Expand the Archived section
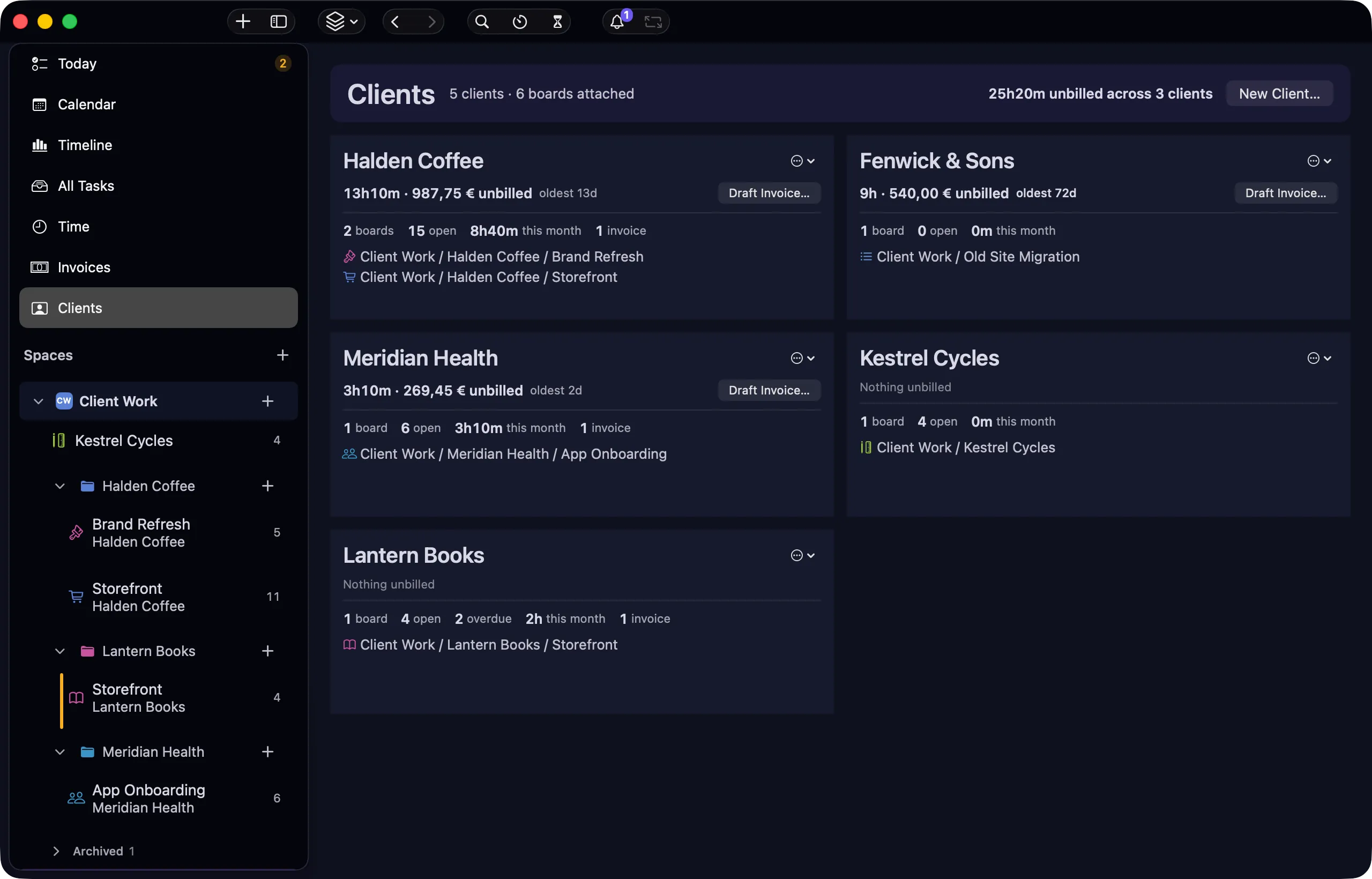This screenshot has height=879, width=1372. (x=56, y=851)
